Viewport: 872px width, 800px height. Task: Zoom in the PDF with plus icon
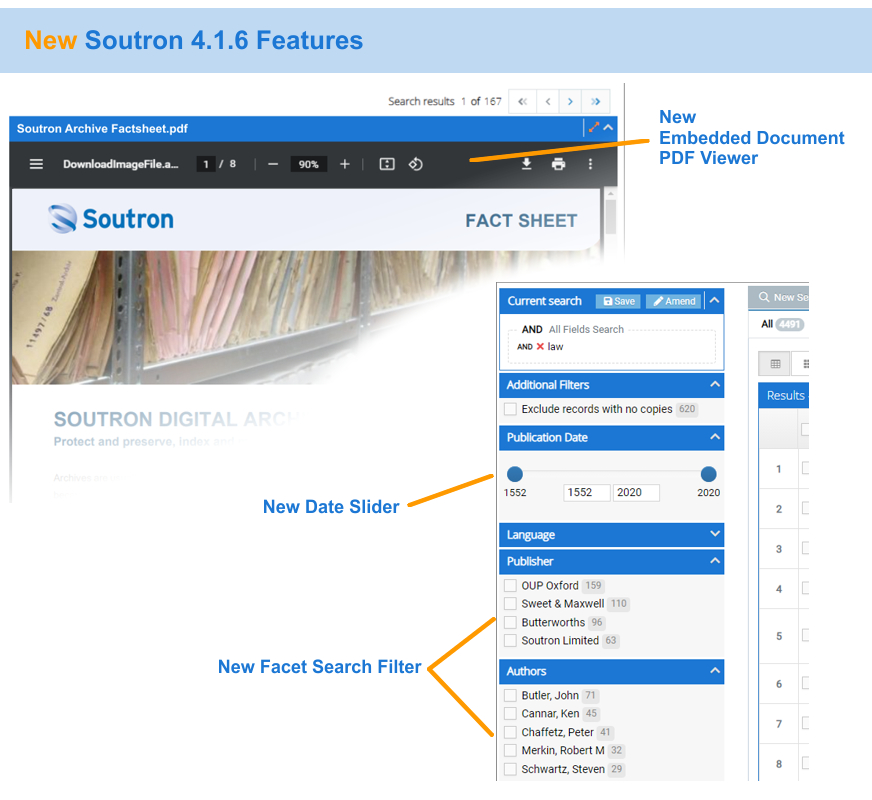(345, 164)
